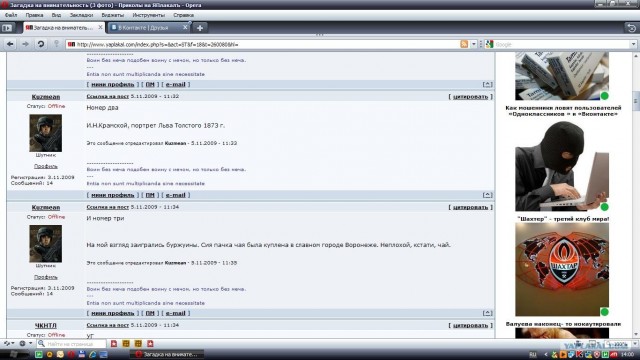Open Шахтер - третий клуб мира link
Viewport: 640px width, 360px height.
(563, 219)
